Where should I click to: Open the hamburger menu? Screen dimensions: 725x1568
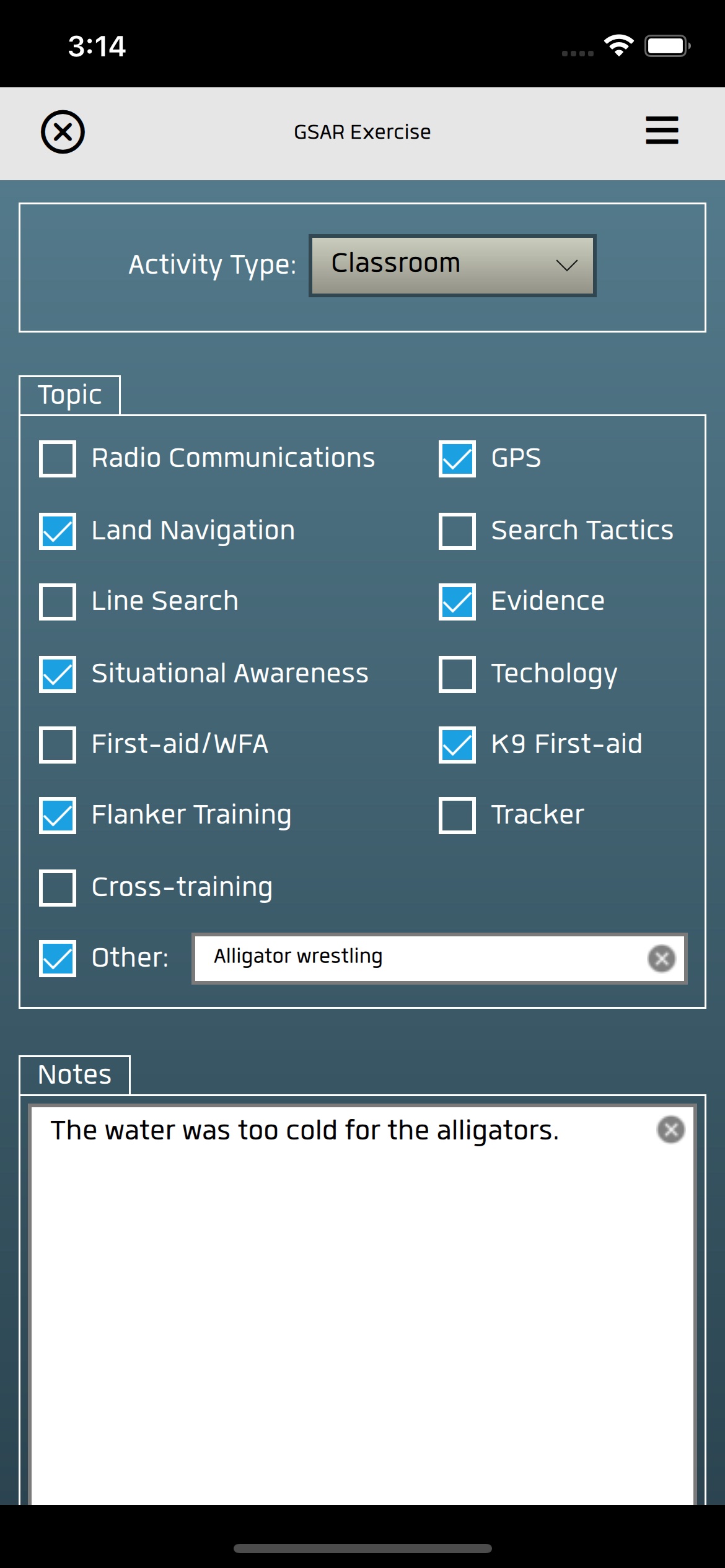click(662, 131)
